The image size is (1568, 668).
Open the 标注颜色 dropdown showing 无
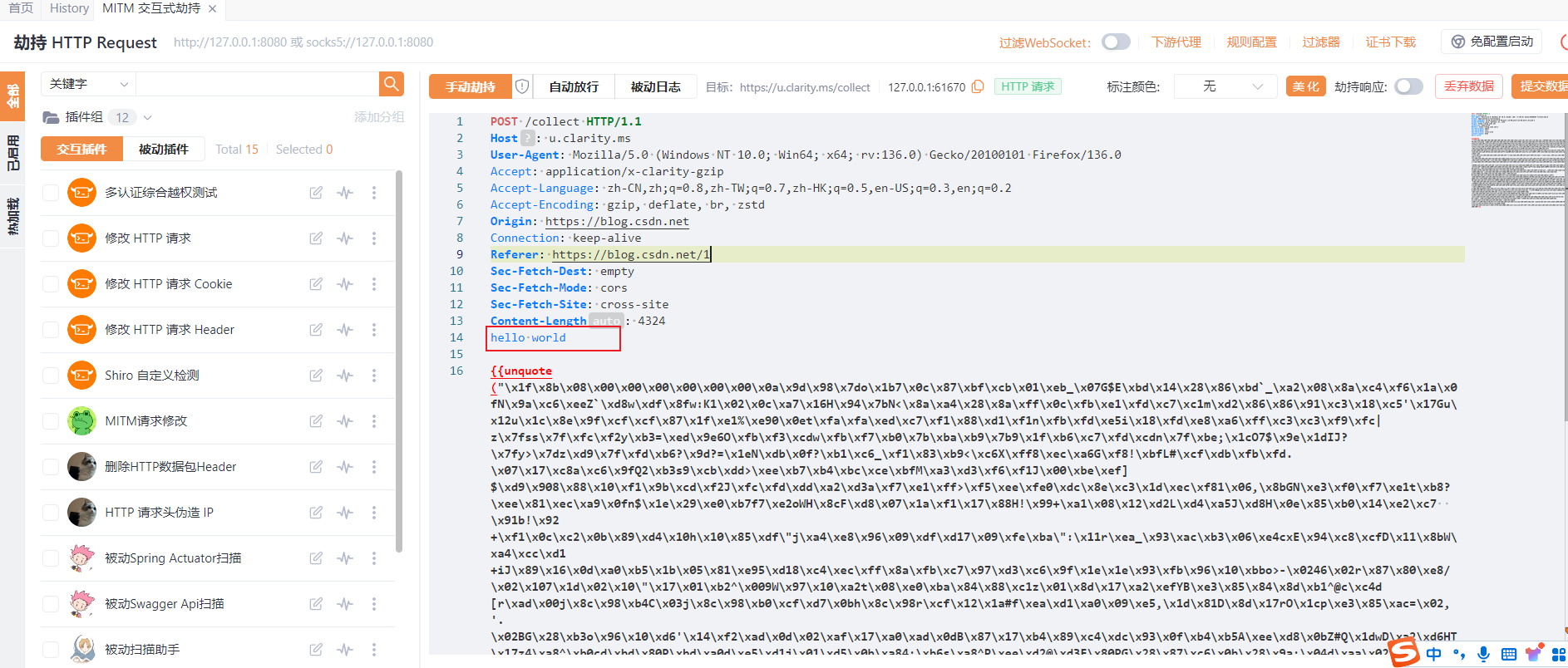click(1224, 86)
